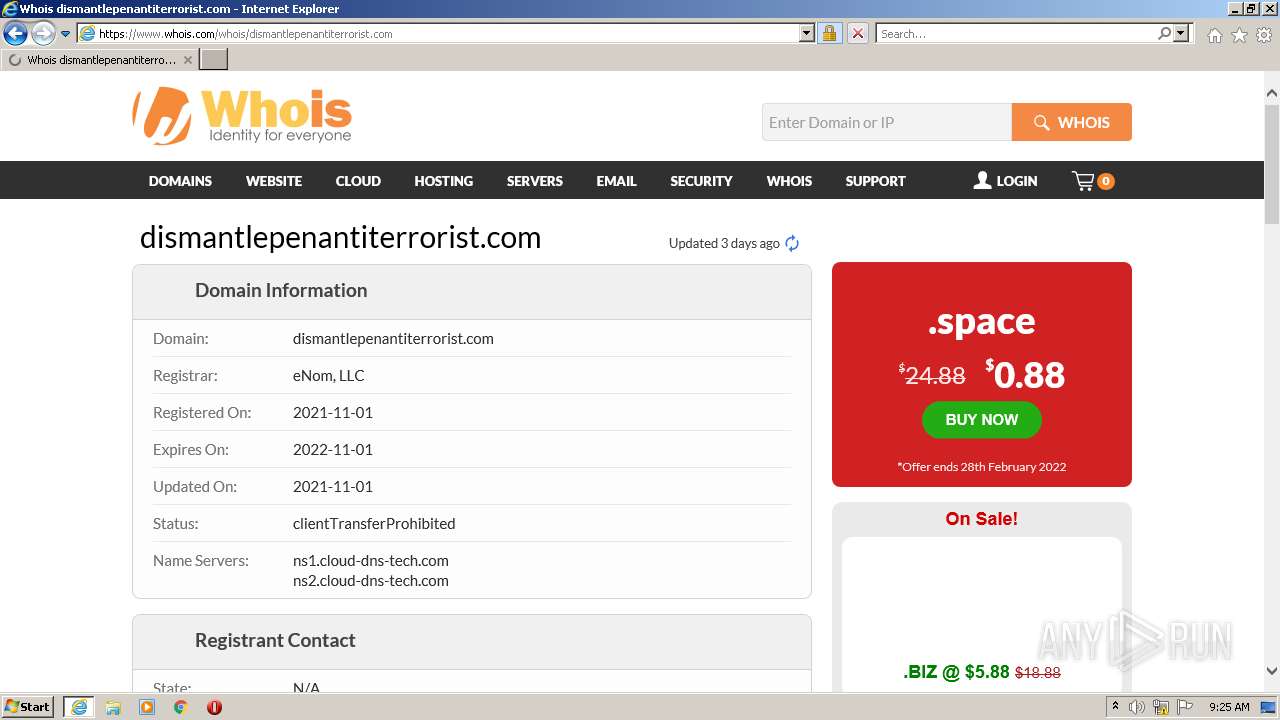The height and width of the screenshot is (720, 1280).
Task: Select ns2.cloud-dns-tech.com name server
Action: [x=370, y=580]
